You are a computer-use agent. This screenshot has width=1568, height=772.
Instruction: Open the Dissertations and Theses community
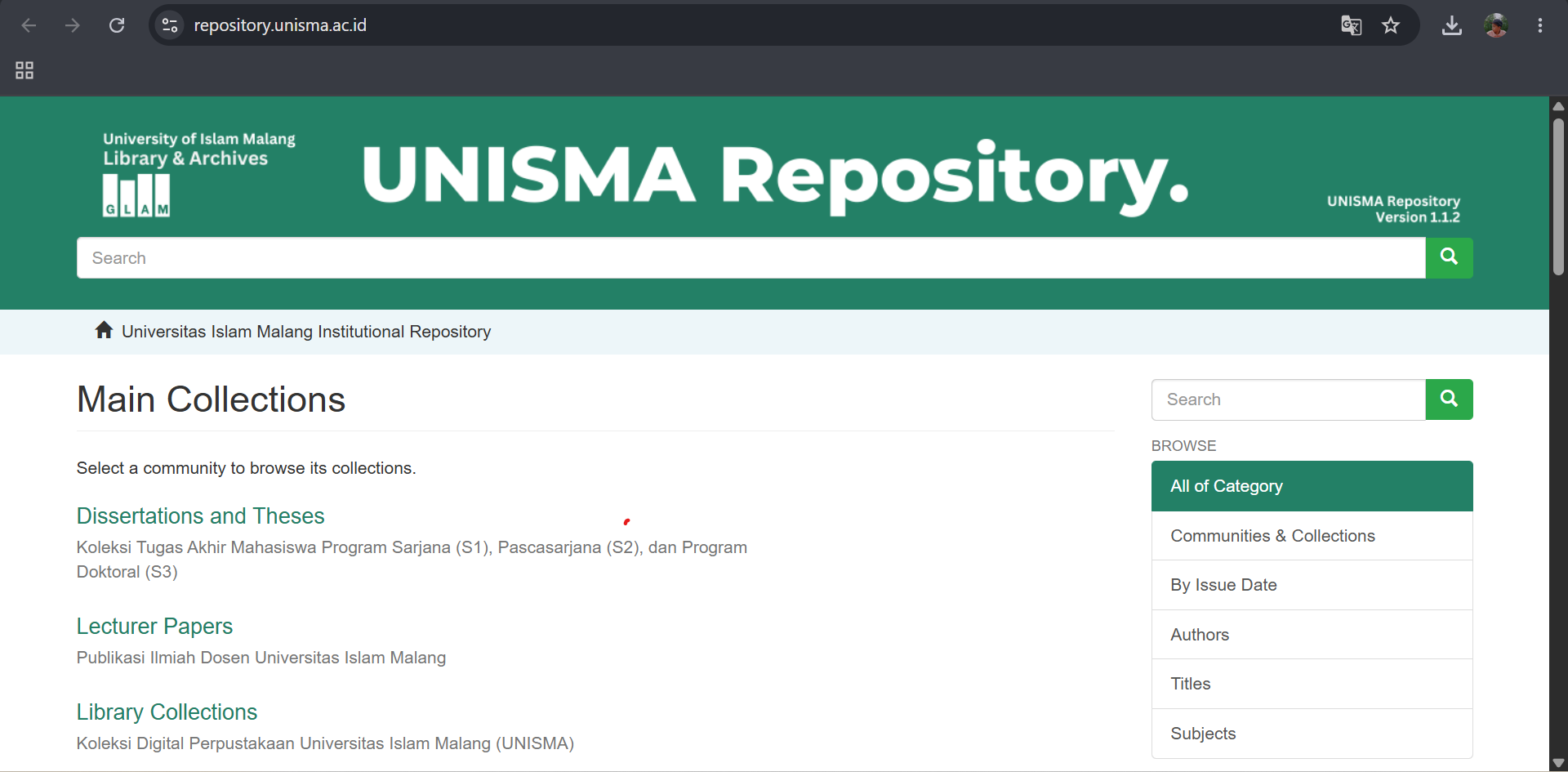(x=201, y=516)
